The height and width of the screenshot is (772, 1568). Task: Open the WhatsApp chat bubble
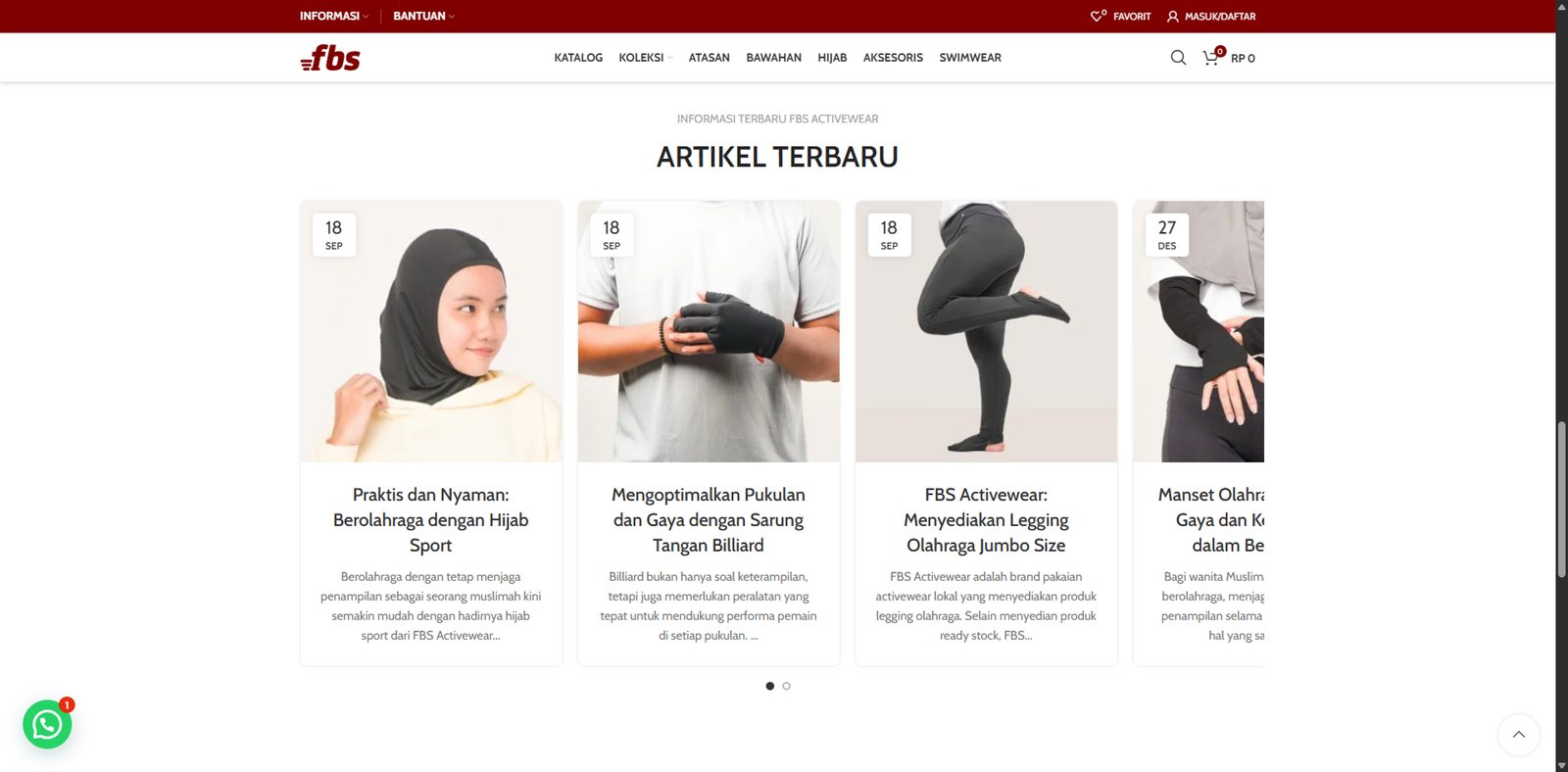[47, 724]
